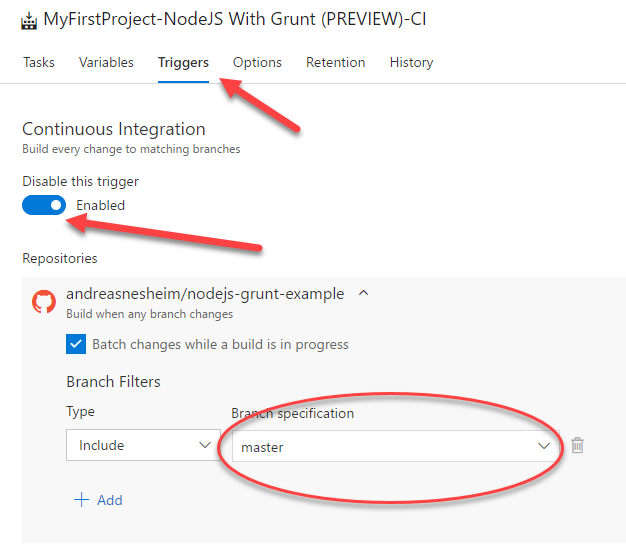Screen dimensions: 626x547
Task: Open the Retention tab
Action: coord(335,62)
